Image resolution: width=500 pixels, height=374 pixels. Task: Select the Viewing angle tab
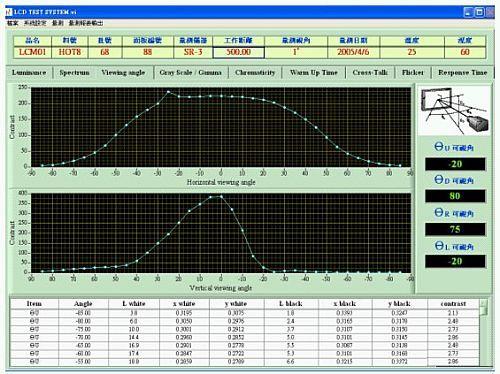tap(123, 73)
